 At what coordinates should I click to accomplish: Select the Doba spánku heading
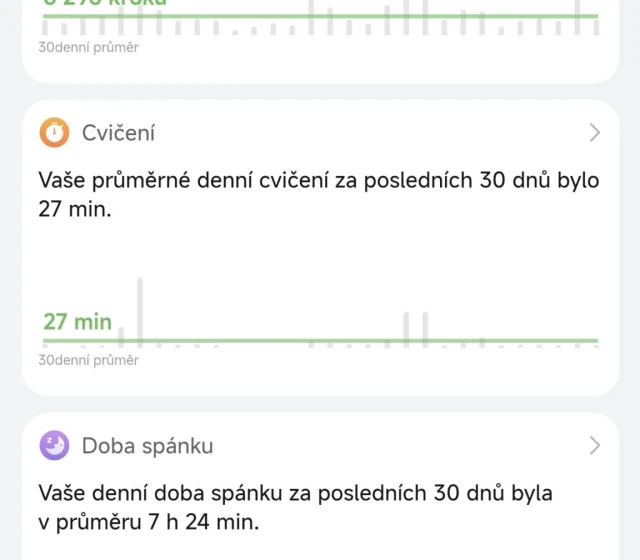147,445
